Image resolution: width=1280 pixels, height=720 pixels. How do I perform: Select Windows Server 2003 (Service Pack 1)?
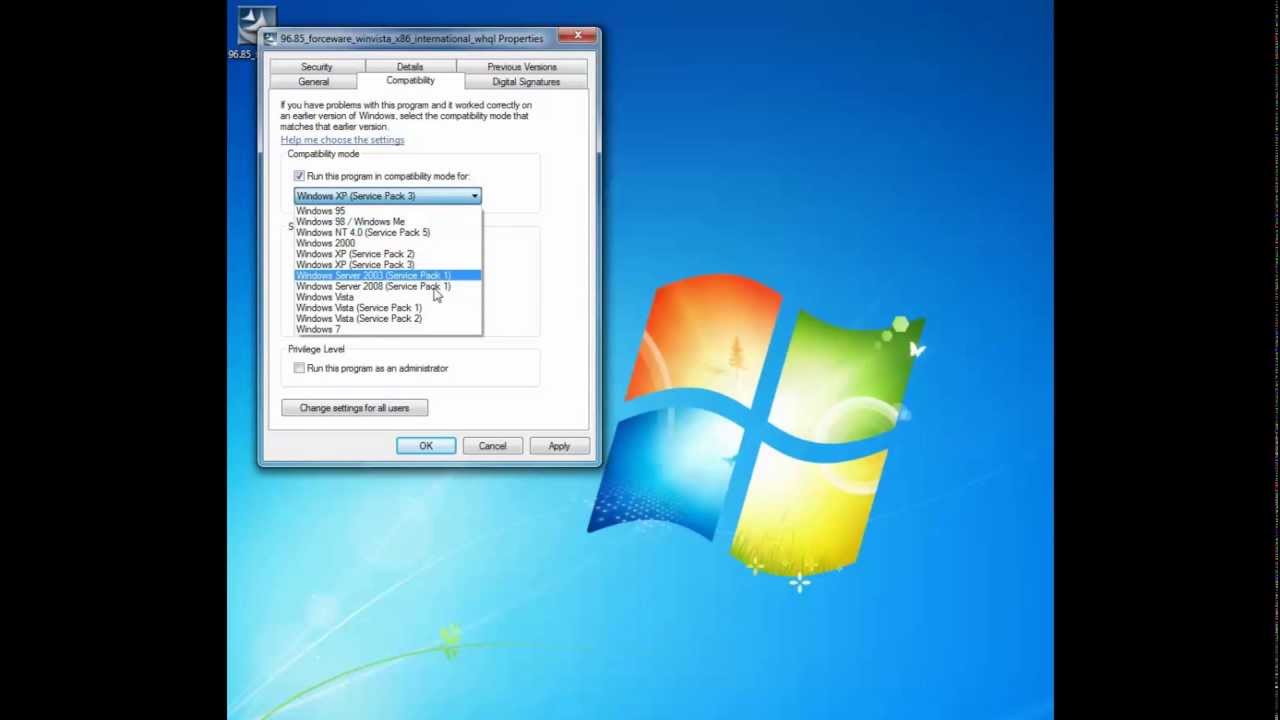387,275
